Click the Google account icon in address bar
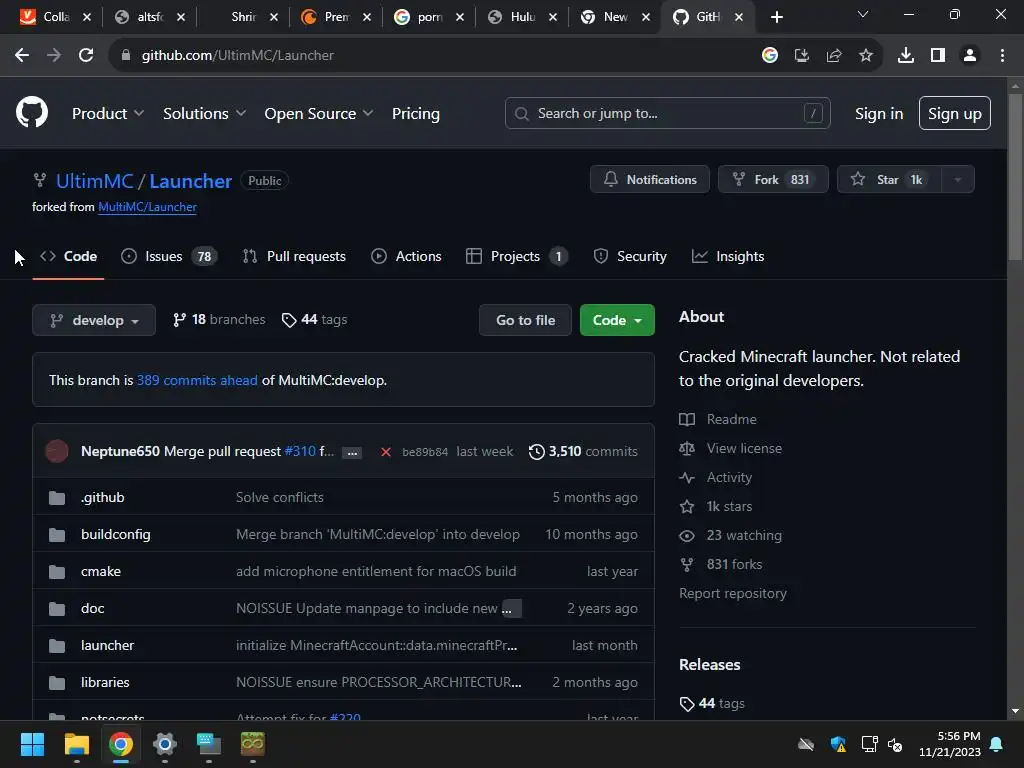This screenshot has width=1024, height=768. 770,56
